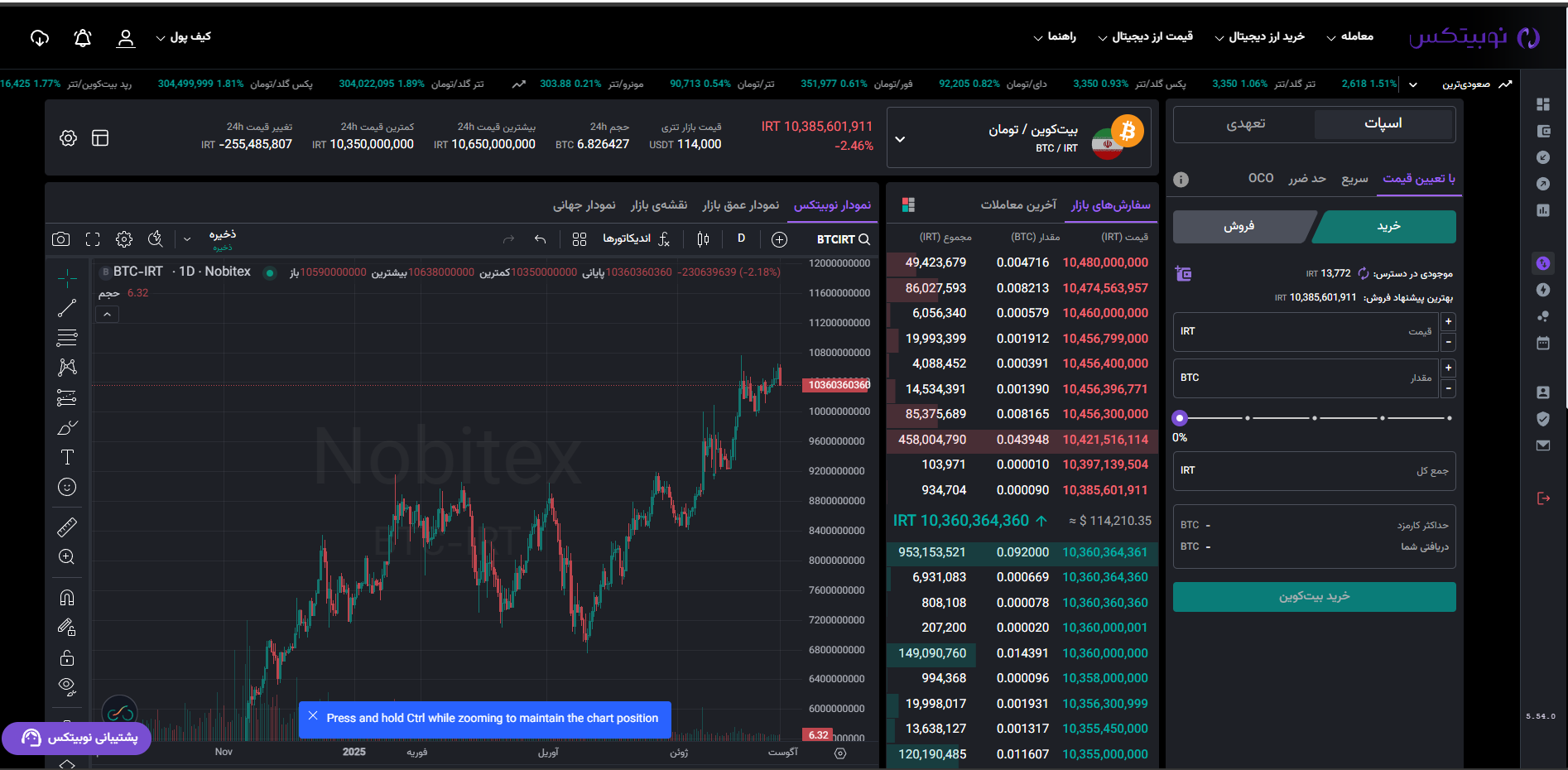Open the BTC / IRT market selector
Viewport: 1568px width, 770px height.
click(1019, 138)
